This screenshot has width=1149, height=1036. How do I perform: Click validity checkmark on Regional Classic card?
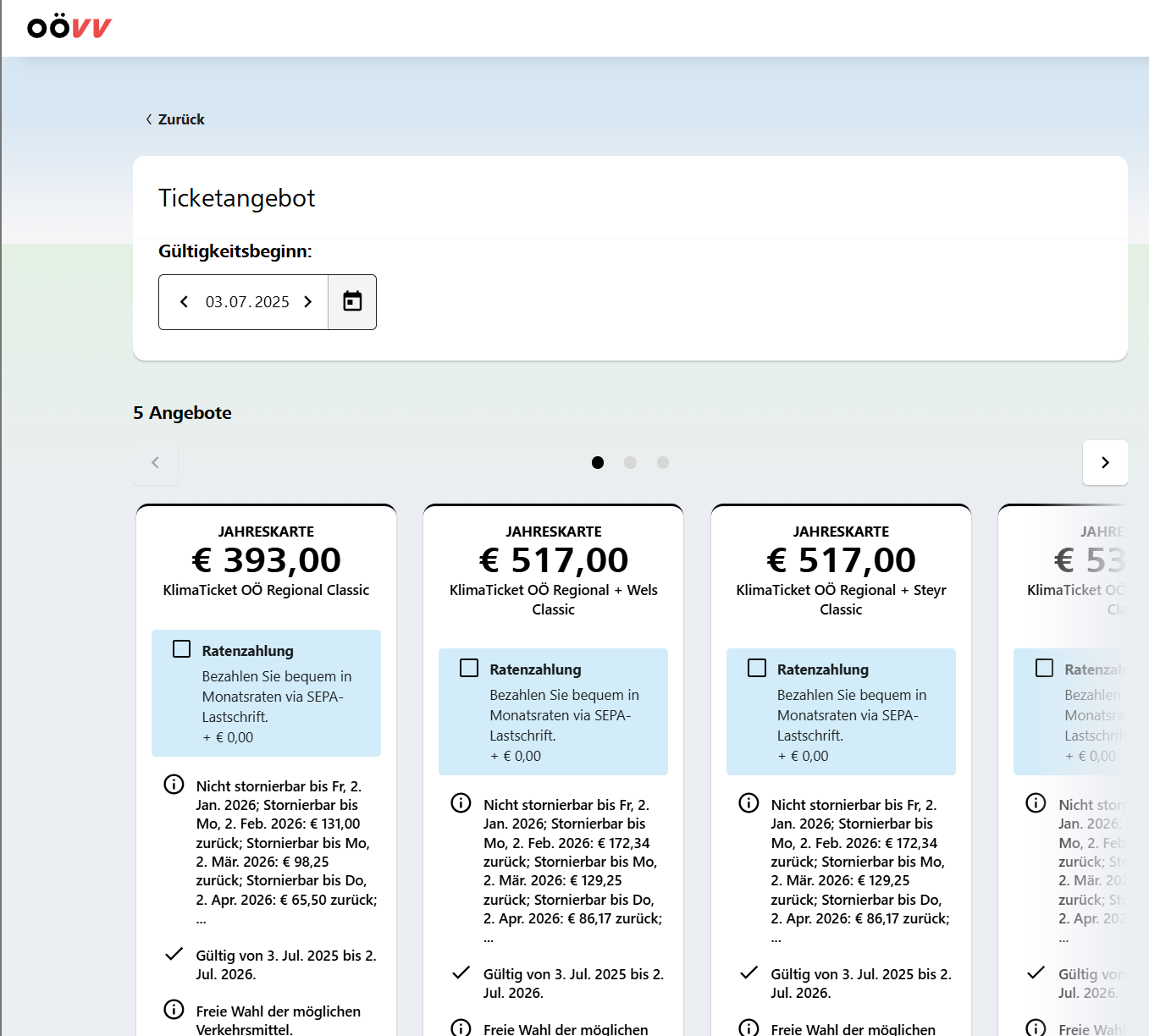point(174,954)
